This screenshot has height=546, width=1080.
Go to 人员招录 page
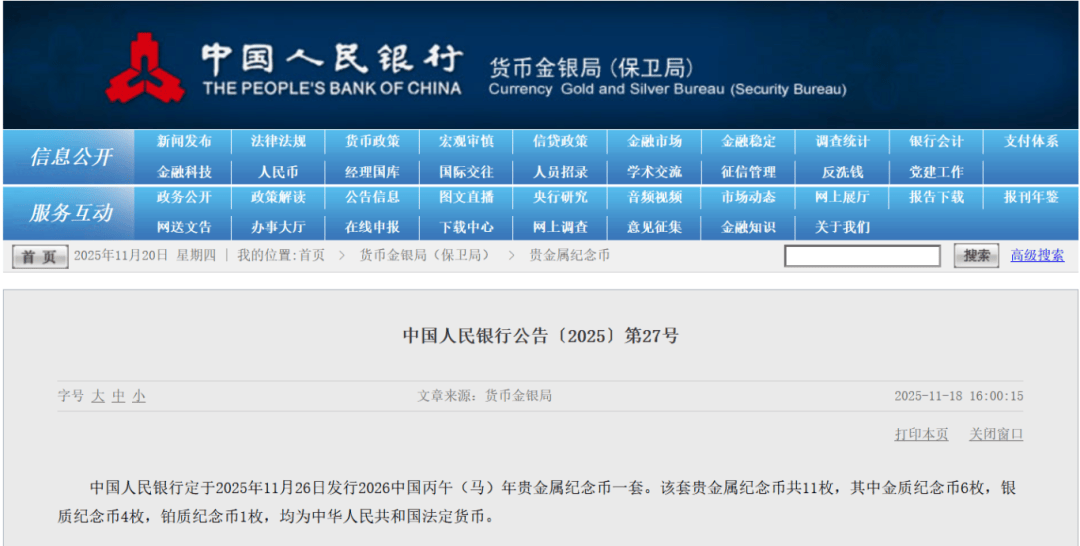560,171
